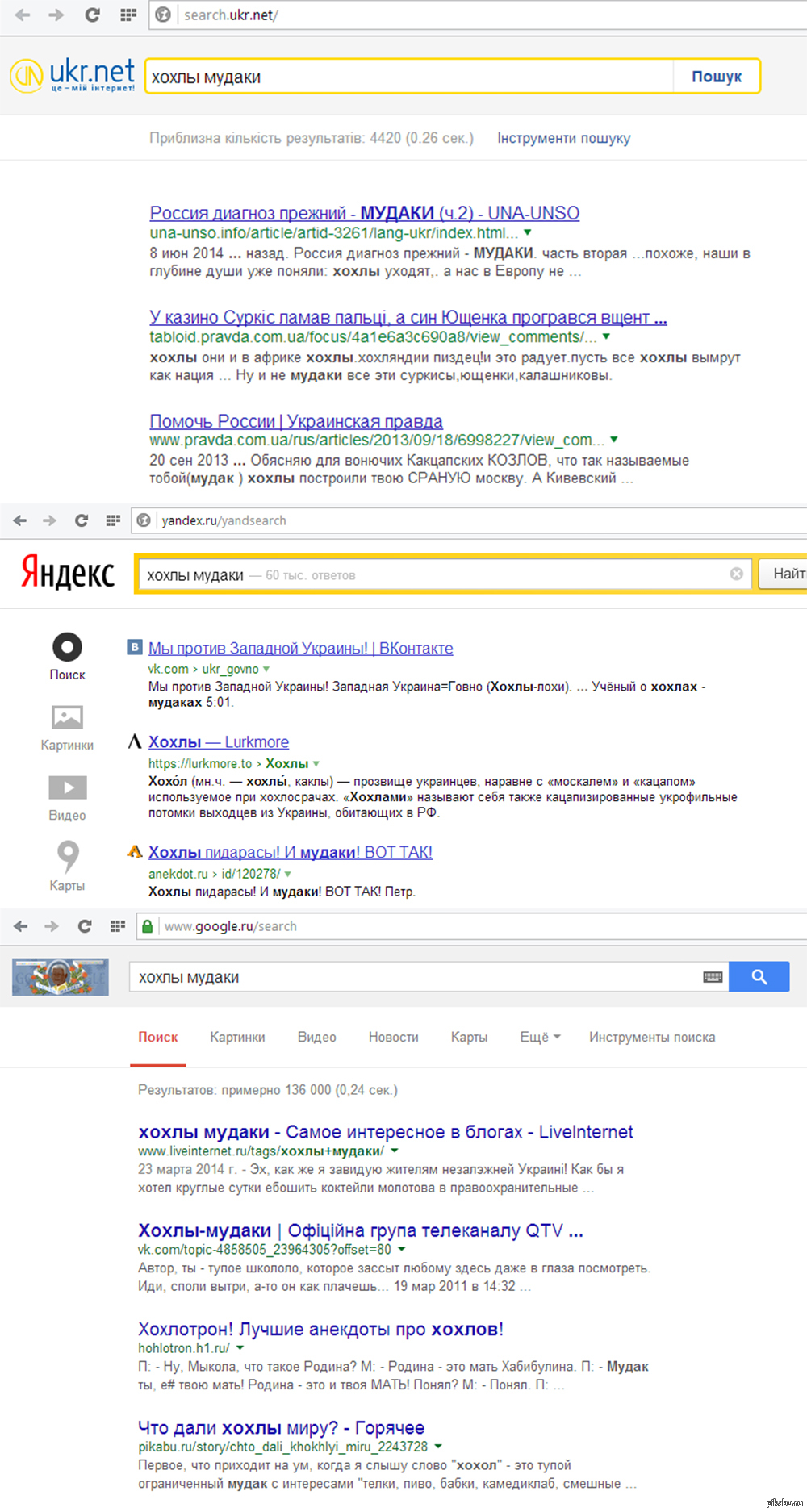Open Yandex Картинки sidebar icon

(x=67, y=717)
